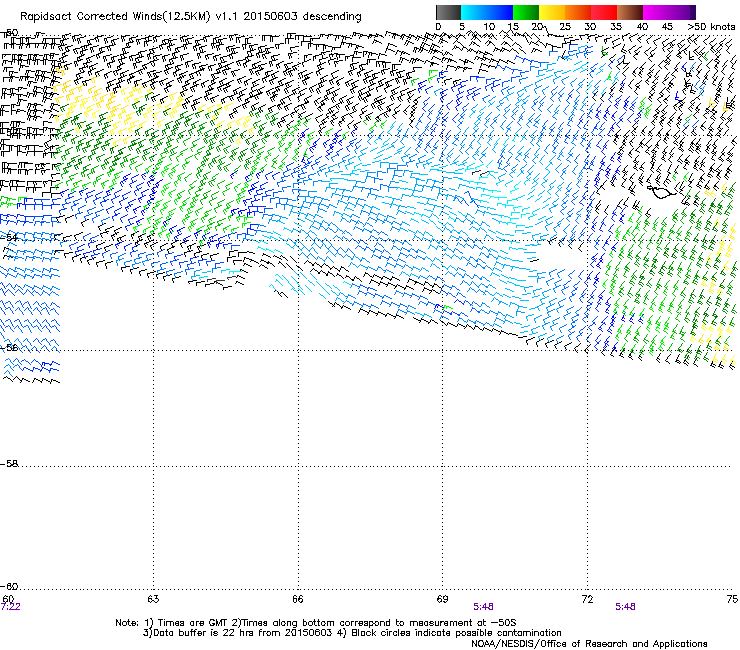Image resolution: width=740 pixels, height=650 pixels.
Task: Click the red 30-35 knots legend swatch
Action: tap(604, 12)
